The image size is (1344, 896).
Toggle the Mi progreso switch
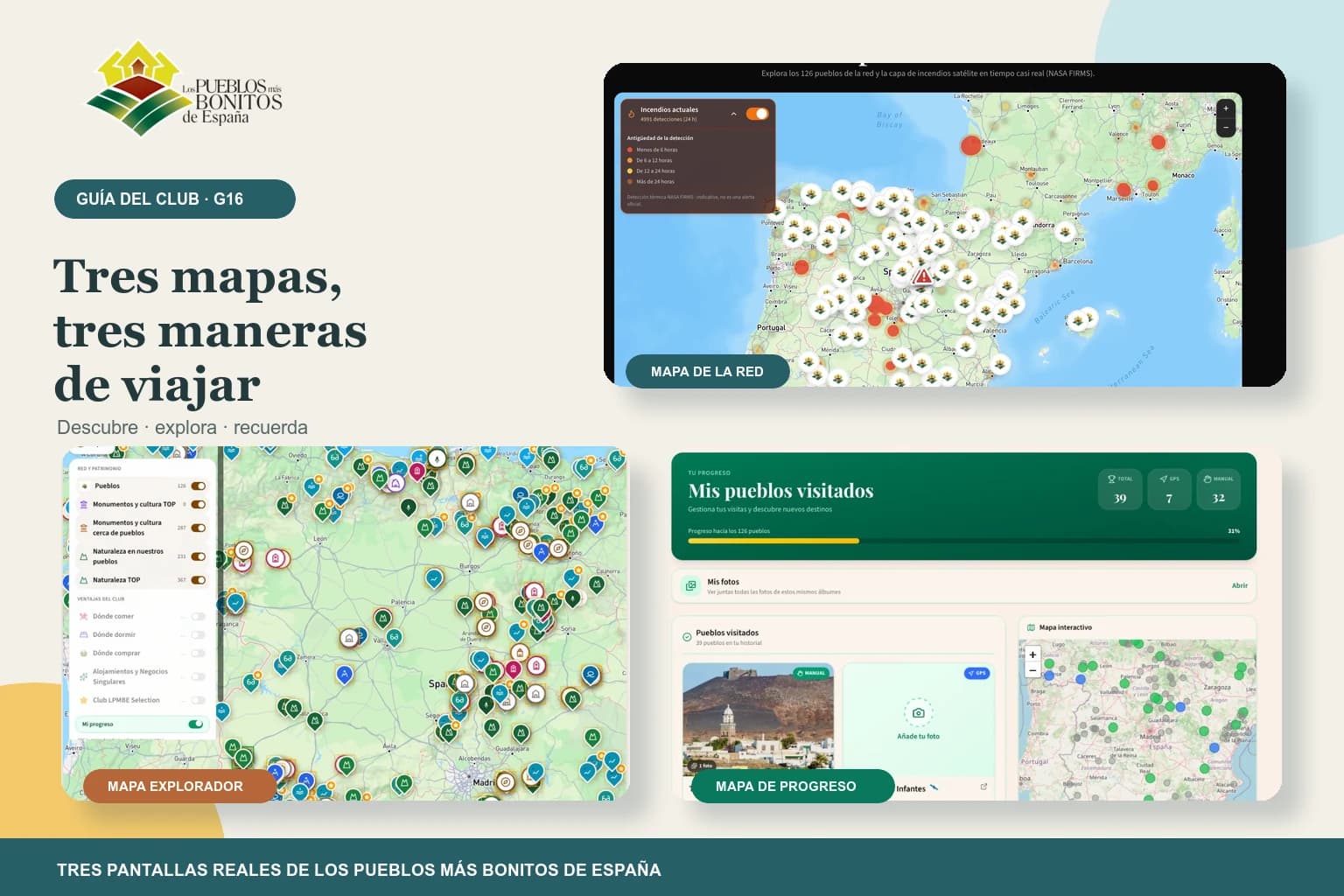196,724
